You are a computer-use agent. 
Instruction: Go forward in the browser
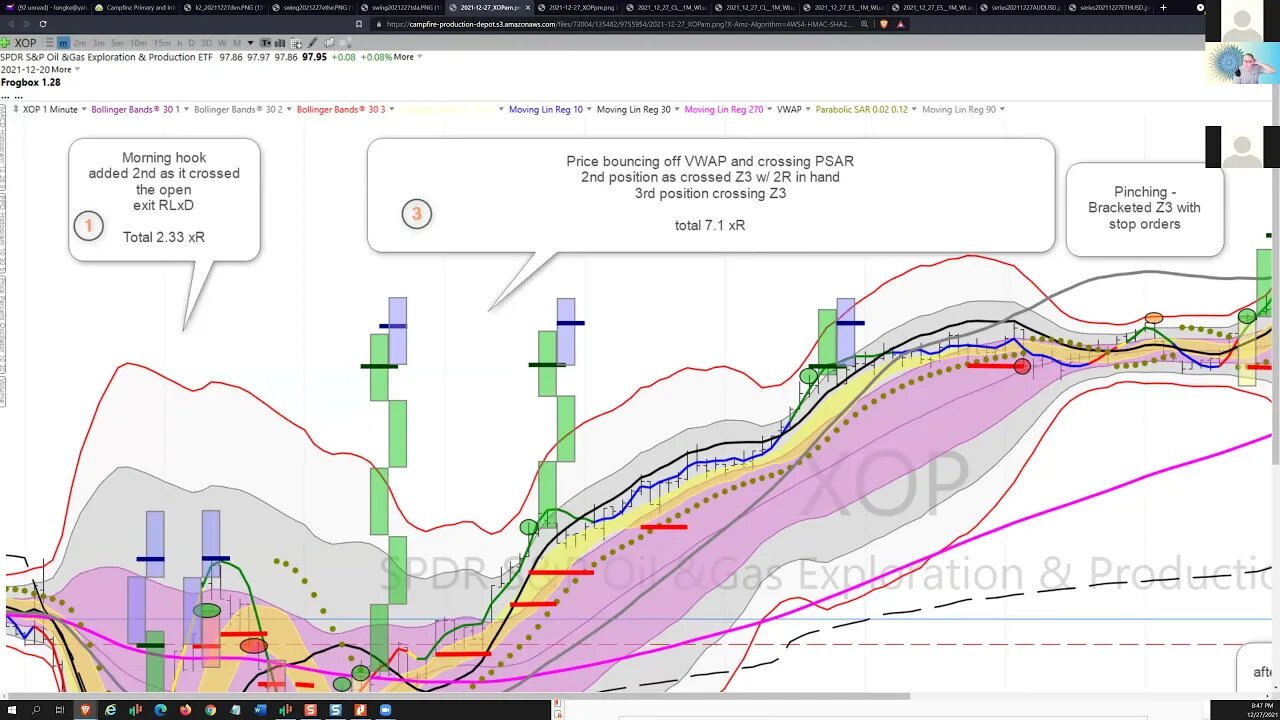tap(25, 23)
